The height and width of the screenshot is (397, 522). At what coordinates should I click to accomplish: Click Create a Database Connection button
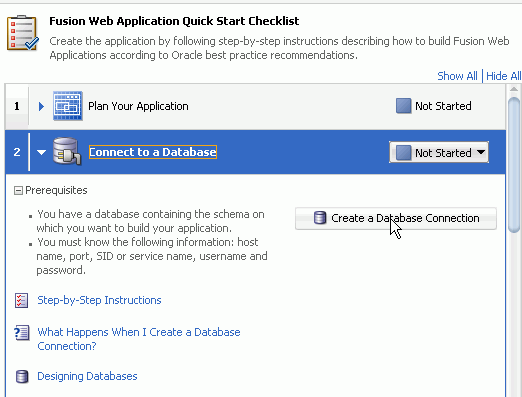click(x=396, y=218)
